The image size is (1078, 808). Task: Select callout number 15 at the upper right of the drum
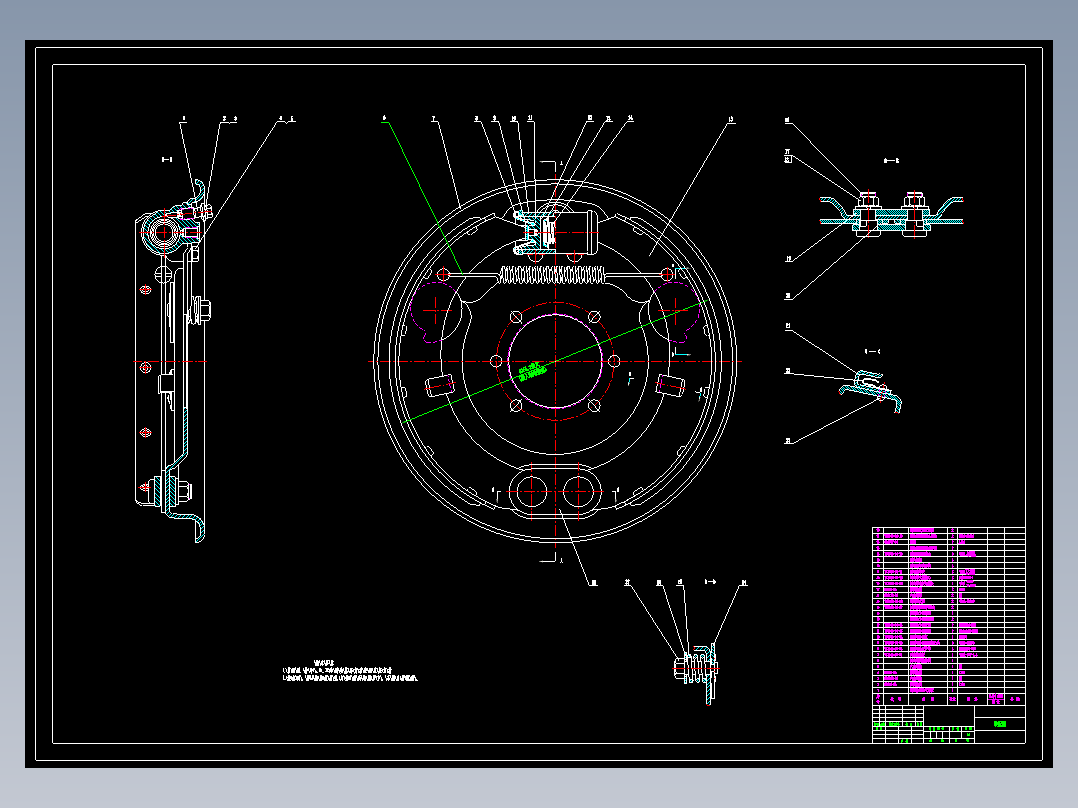(731, 119)
